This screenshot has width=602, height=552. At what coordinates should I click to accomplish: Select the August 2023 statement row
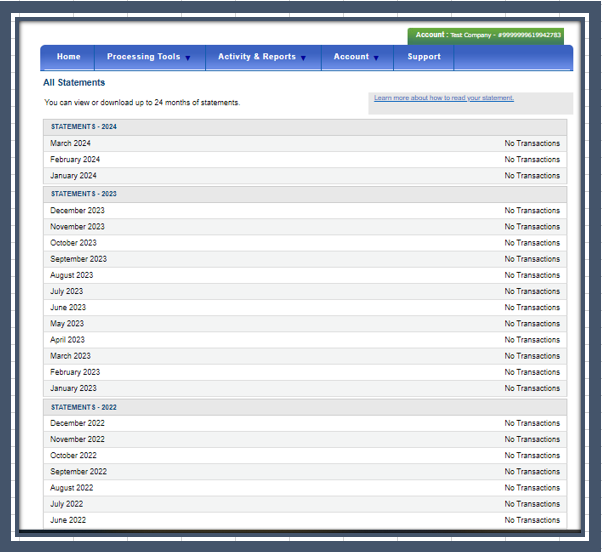(x=305, y=275)
